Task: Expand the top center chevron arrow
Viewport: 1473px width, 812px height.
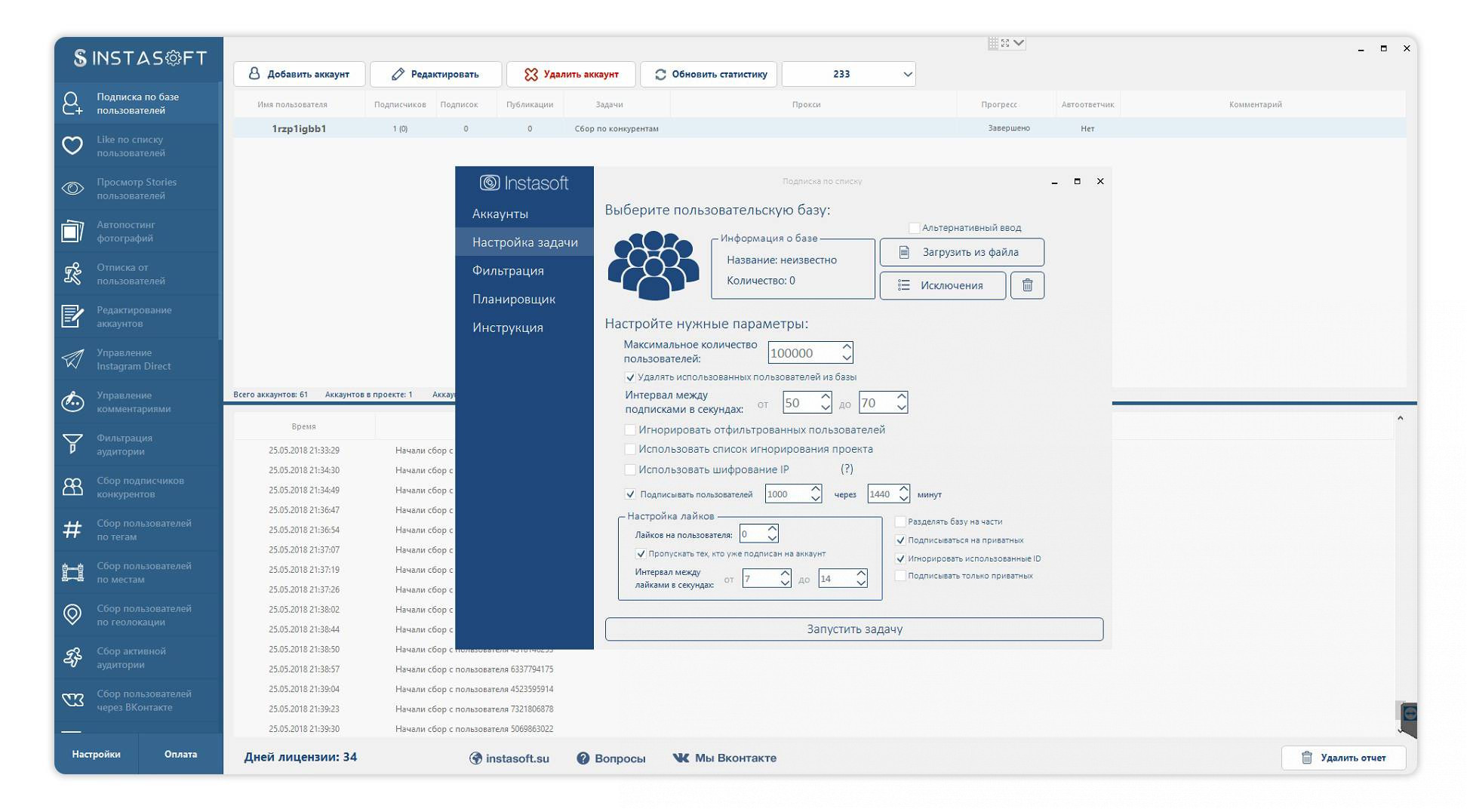Action: click(x=1019, y=43)
